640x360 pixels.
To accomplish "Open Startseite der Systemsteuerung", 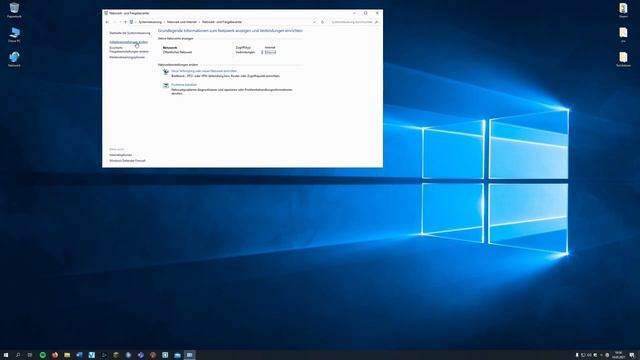I will click(x=130, y=33).
